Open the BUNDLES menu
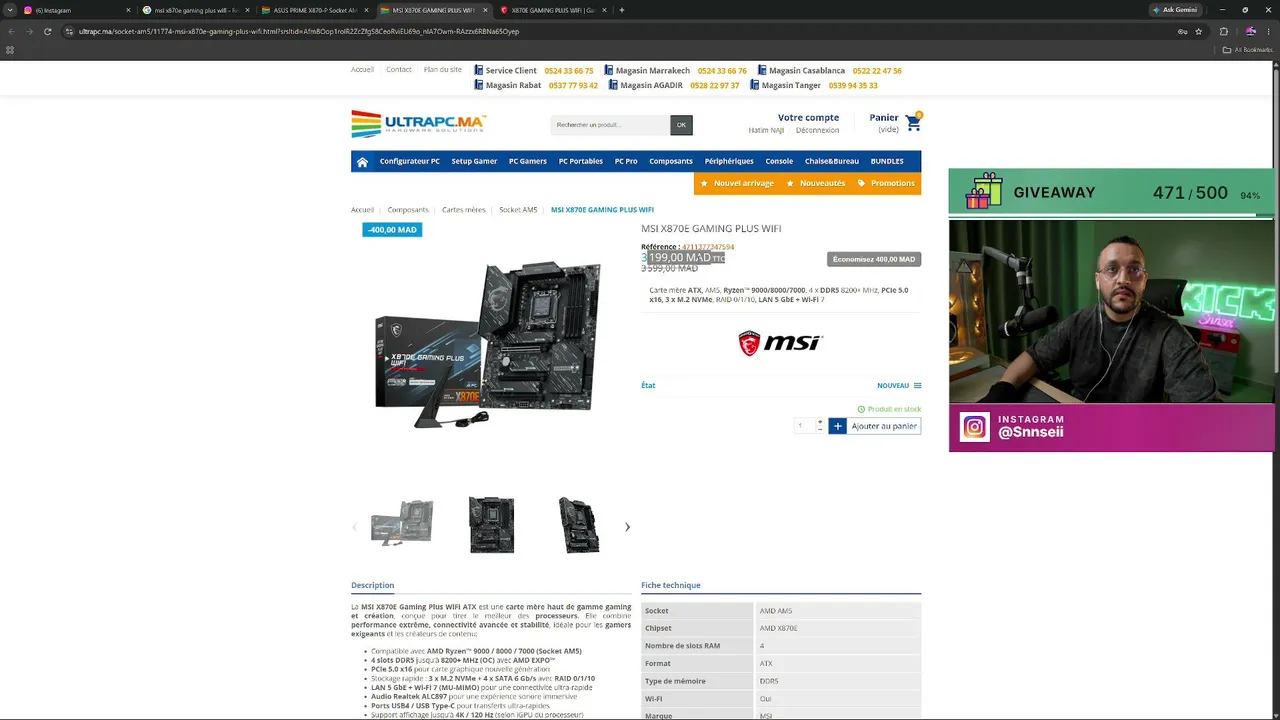1280x720 pixels. (887, 161)
